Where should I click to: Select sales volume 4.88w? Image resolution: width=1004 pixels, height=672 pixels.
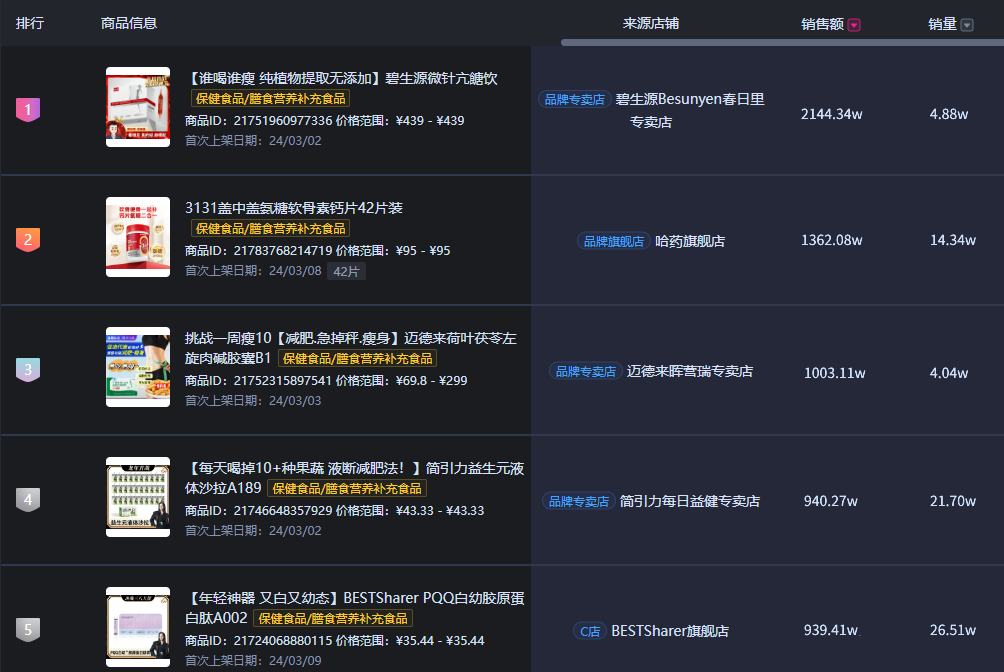pos(949,114)
